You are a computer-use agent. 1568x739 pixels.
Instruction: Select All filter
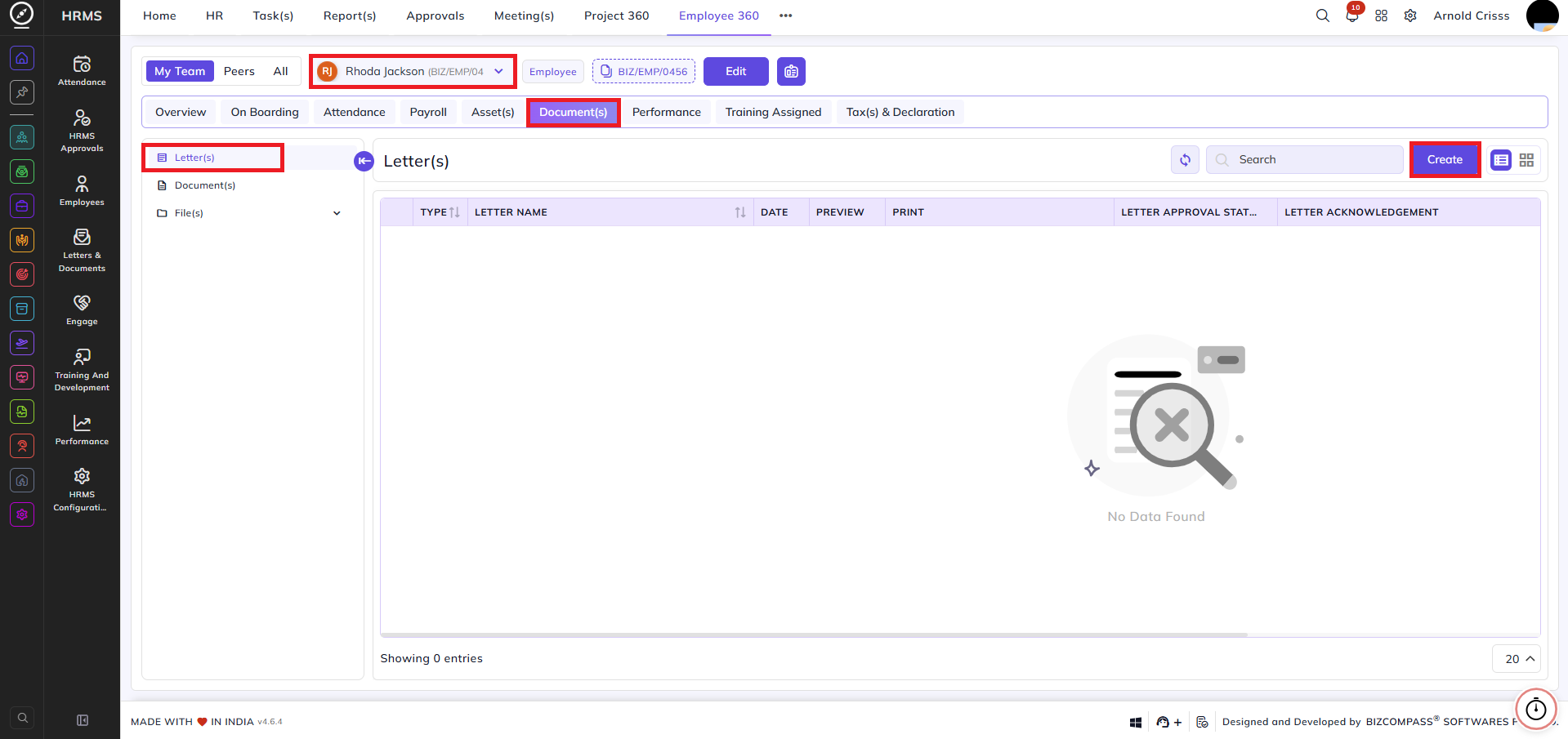[x=280, y=71]
